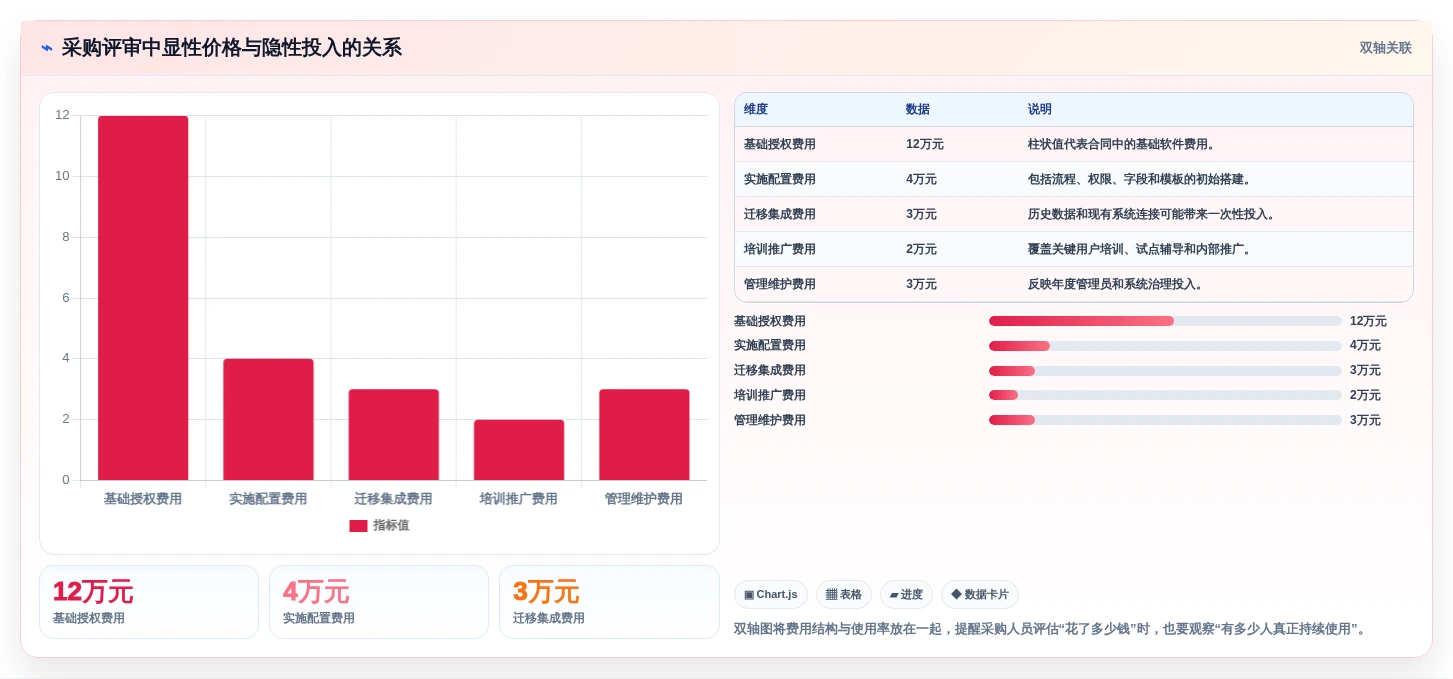Select the 进度 tag chip
1453x679 pixels.
click(906, 595)
